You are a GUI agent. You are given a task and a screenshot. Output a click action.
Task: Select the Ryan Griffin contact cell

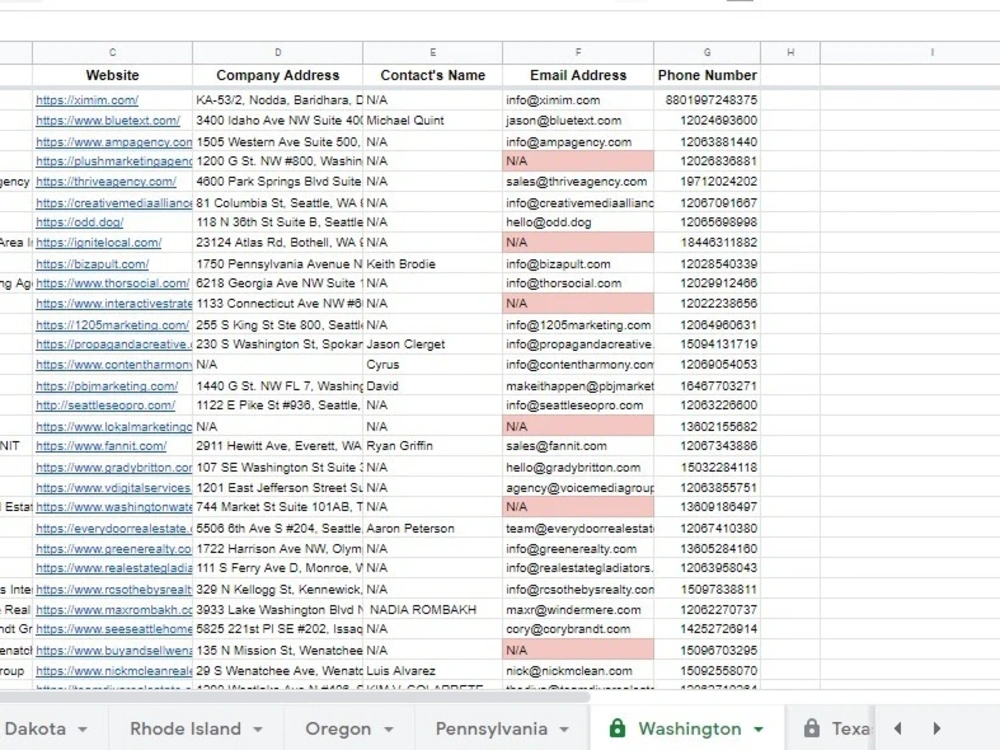432,446
